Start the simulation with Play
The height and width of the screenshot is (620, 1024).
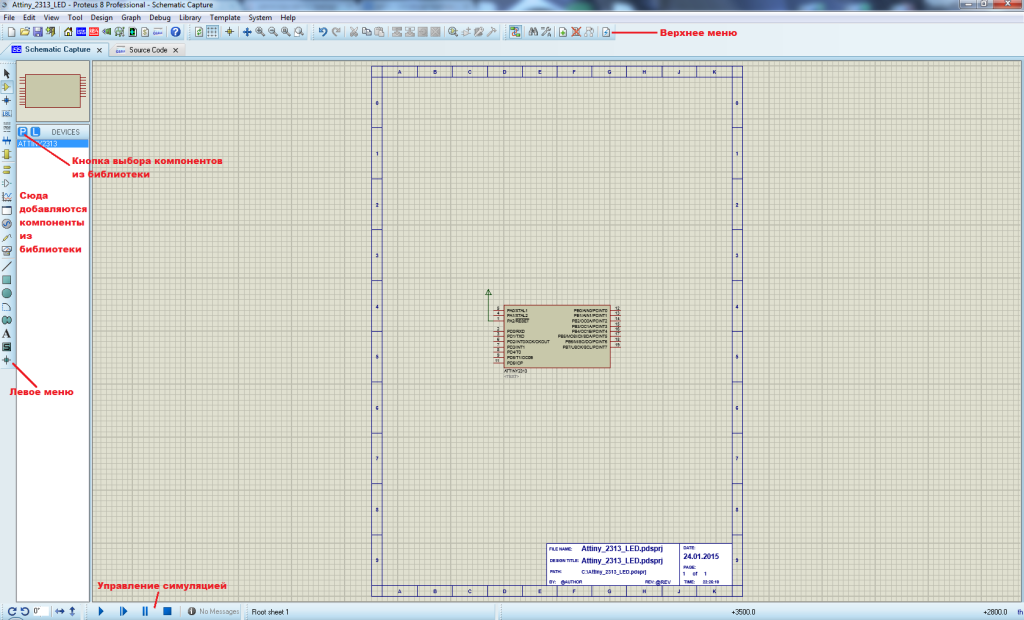101,612
